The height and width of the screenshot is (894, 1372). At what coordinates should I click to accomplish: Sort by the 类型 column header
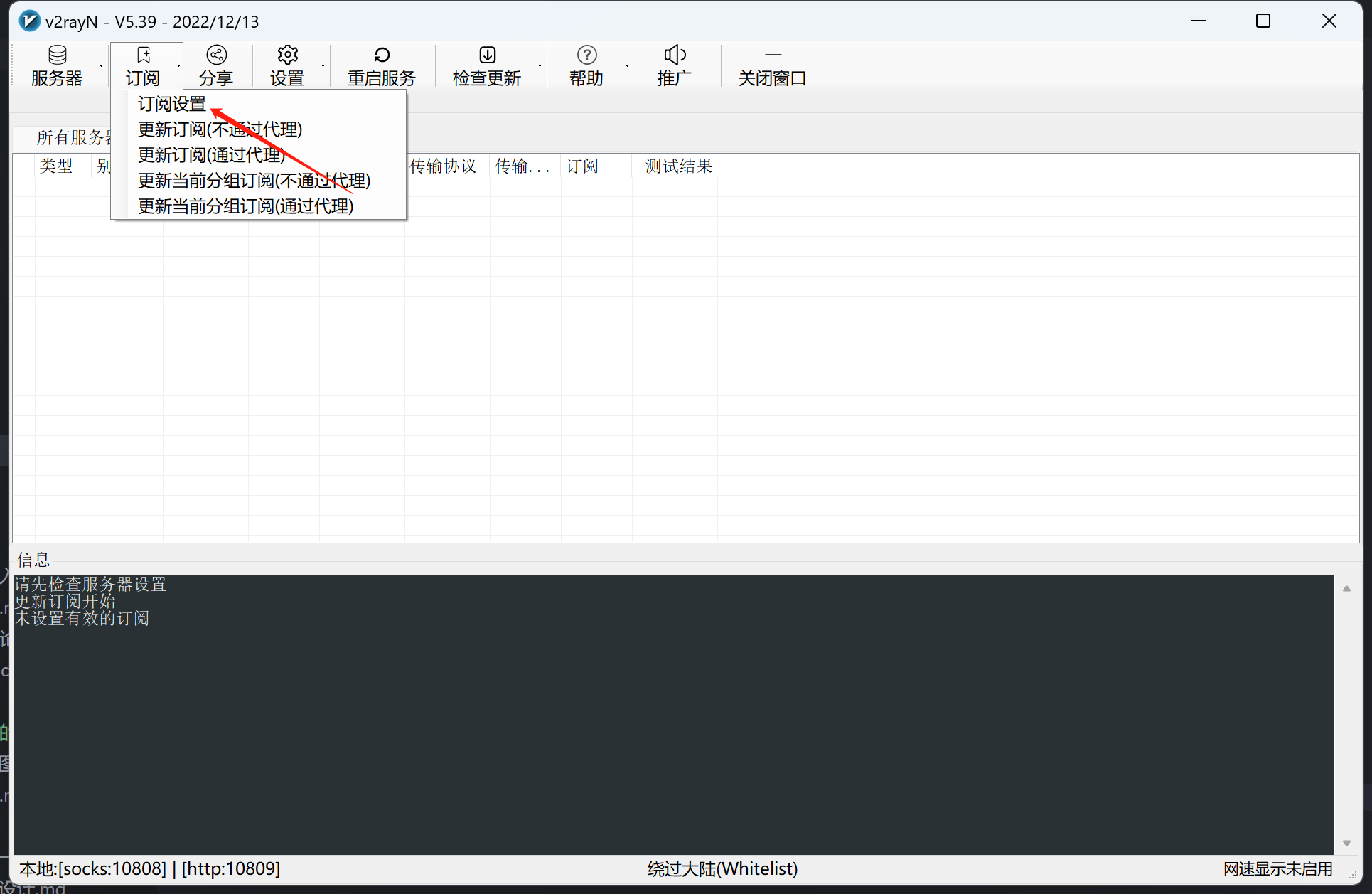tap(63, 166)
